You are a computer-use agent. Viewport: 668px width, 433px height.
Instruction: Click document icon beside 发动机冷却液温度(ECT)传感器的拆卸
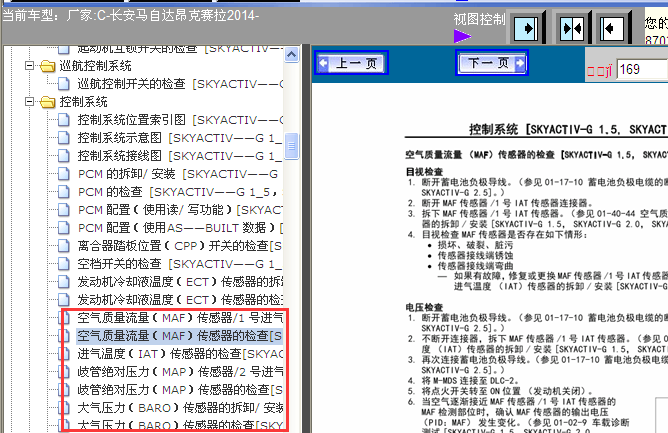tap(63, 282)
